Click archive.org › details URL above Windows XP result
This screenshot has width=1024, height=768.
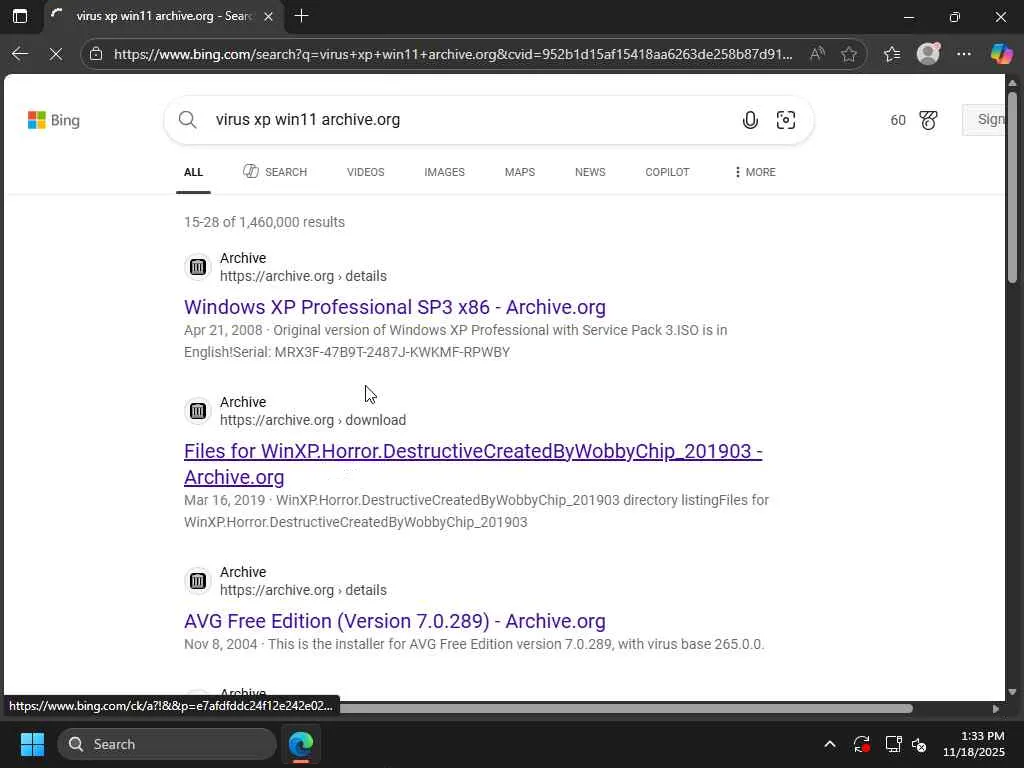click(x=303, y=276)
